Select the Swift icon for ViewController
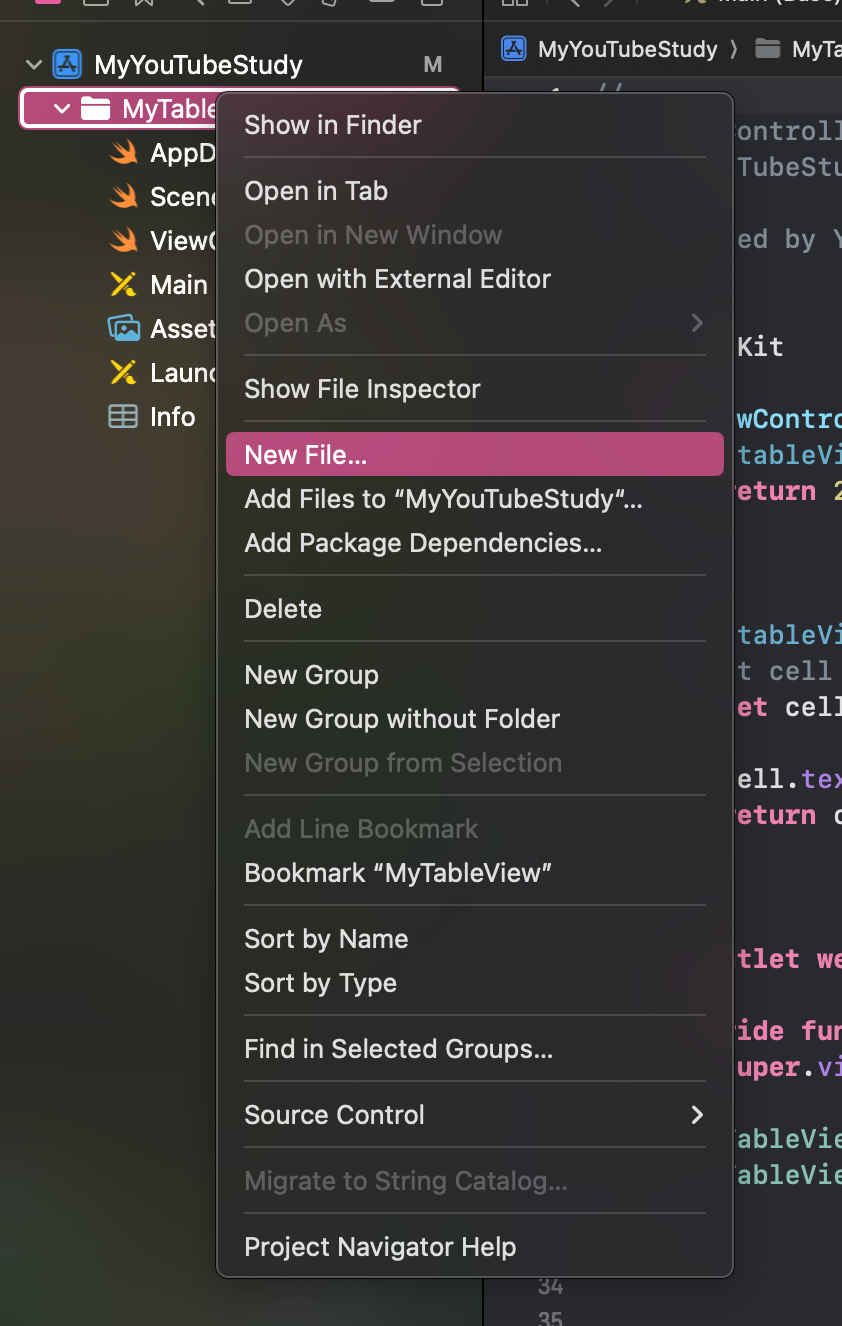This screenshot has width=842, height=1326. (x=123, y=240)
